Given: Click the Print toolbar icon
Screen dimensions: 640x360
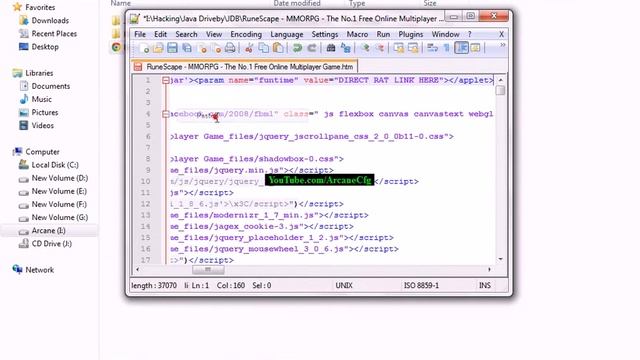Looking at the screenshot, I should [230, 48].
